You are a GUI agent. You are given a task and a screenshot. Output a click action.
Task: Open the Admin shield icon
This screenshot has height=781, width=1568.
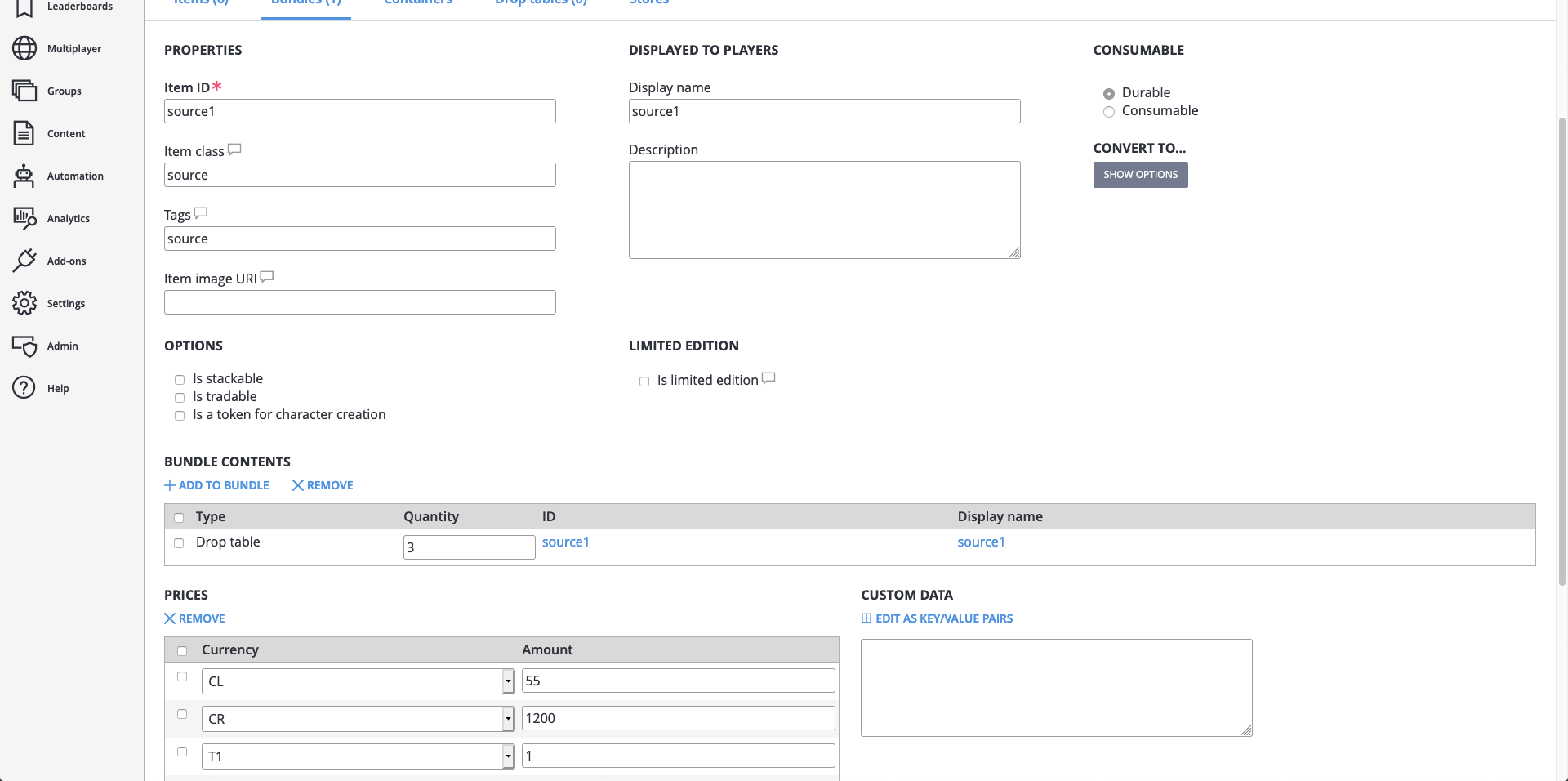24,346
